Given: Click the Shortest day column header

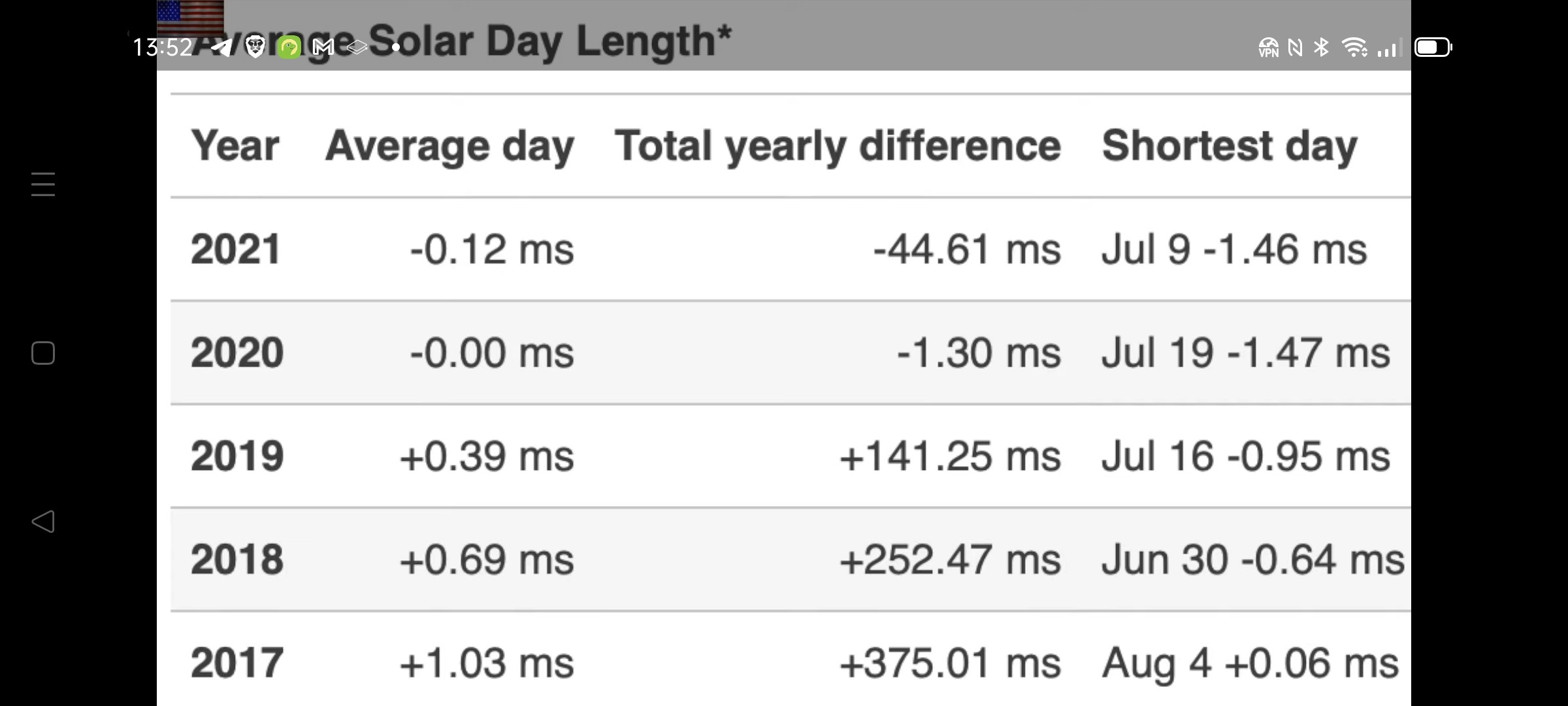Looking at the screenshot, I should point(1230,146).
